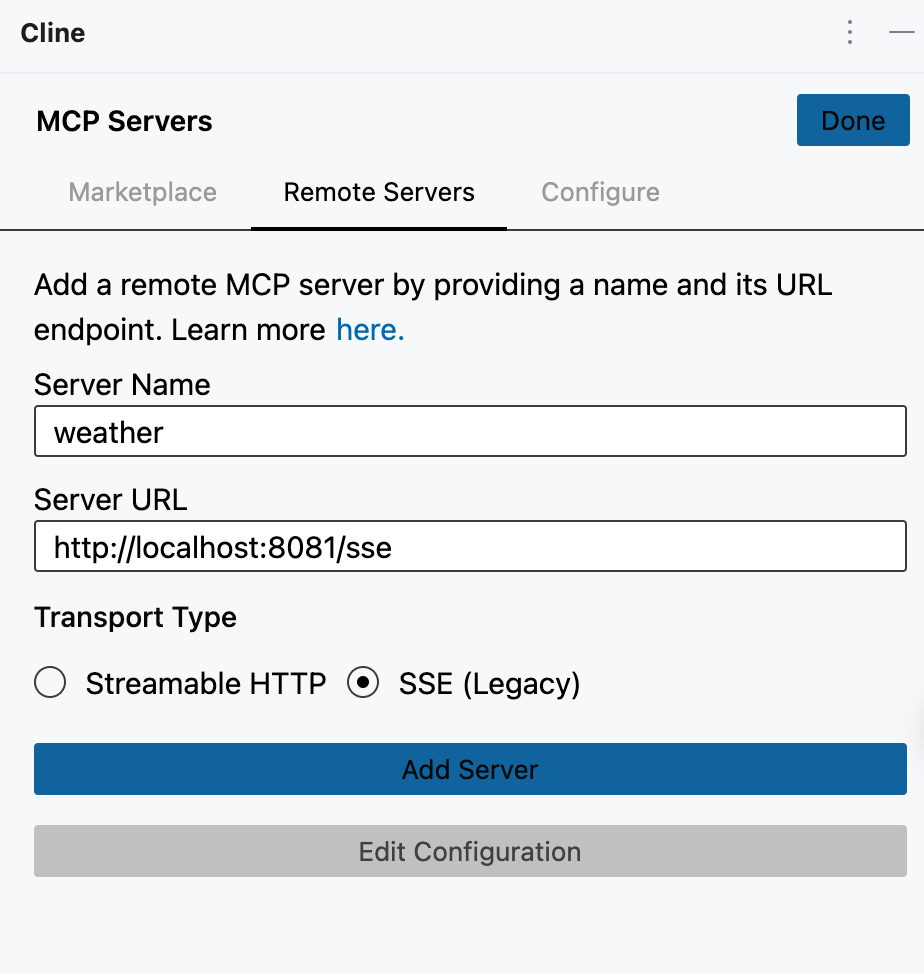Choose the Streamable HTTP radio button
Screen dimensions: 924x974
tap(50, 682)
